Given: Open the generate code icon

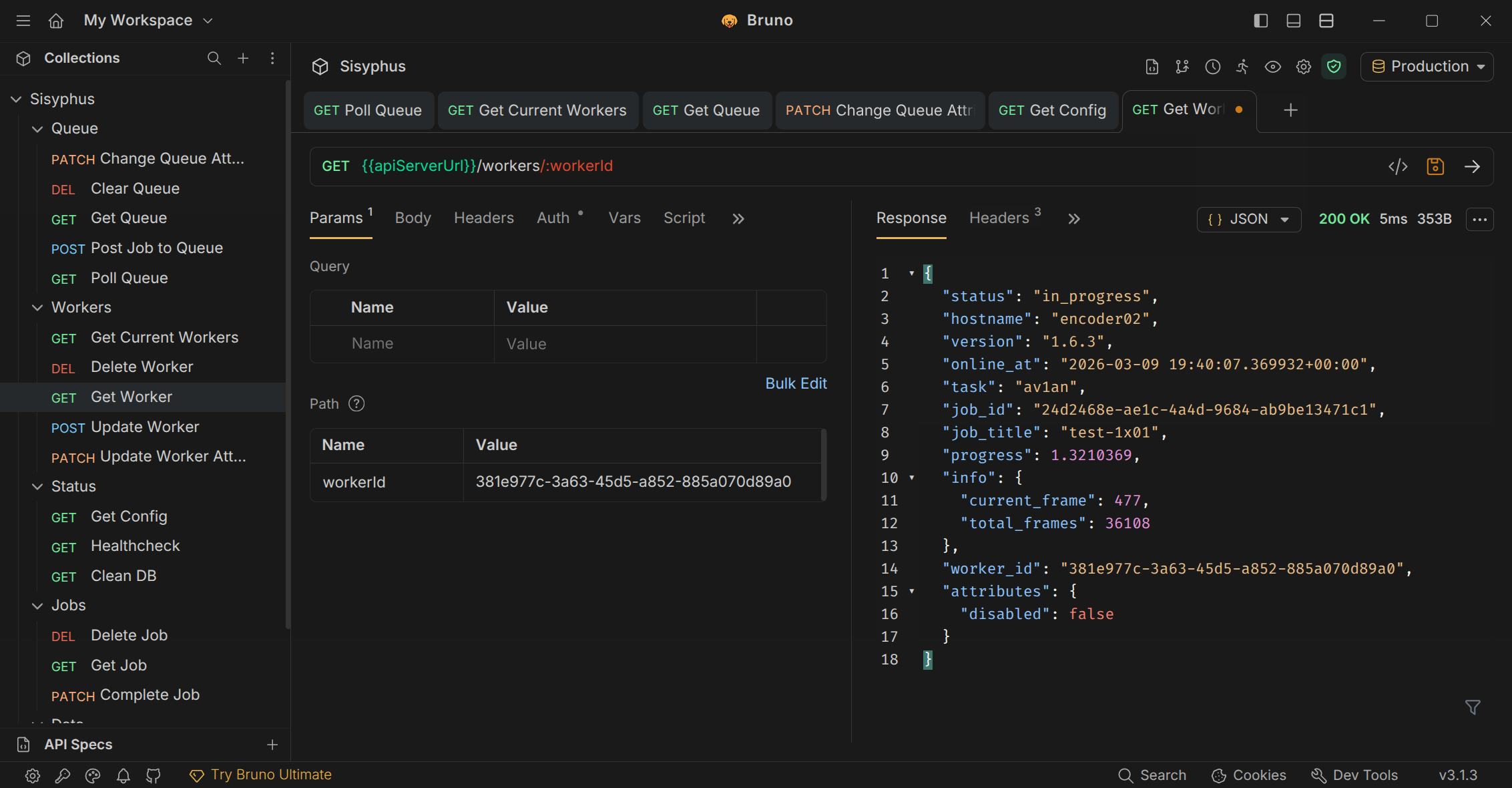Looking at the screenshot, I should click(1398, 166).
